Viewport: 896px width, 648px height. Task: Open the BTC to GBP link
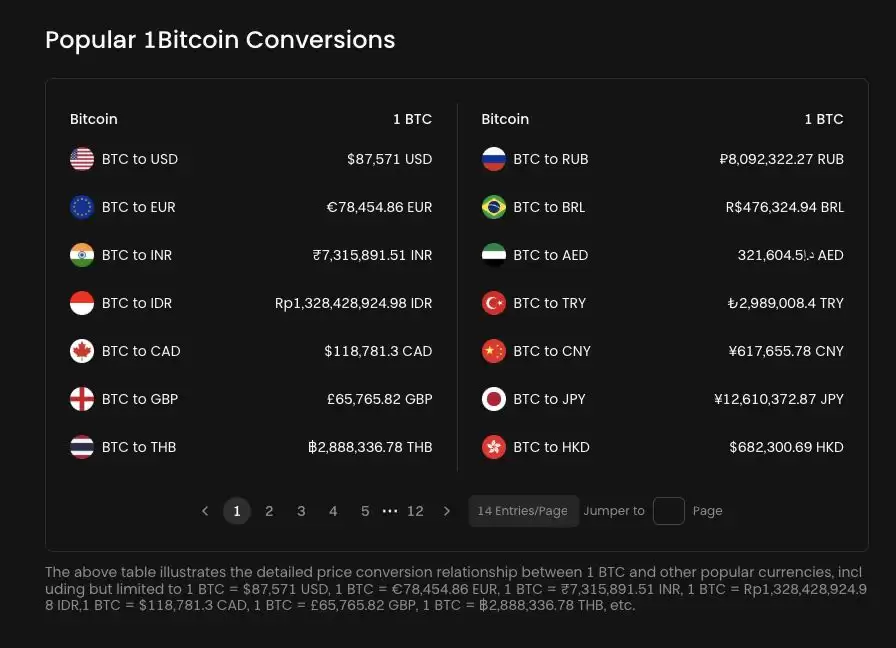coord(140,399)
